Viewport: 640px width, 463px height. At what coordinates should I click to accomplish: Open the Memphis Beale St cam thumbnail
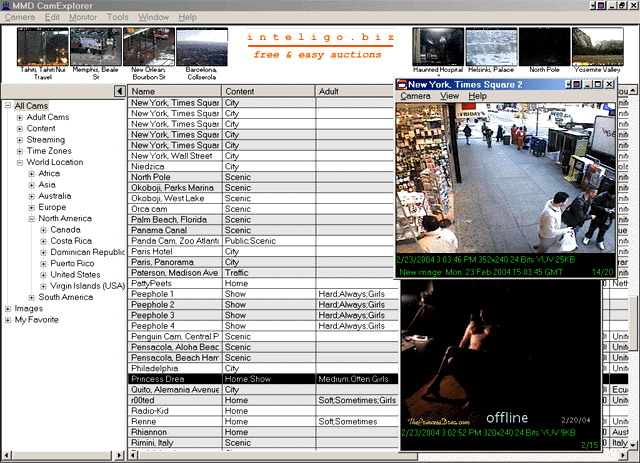click(x=96, y=47)
